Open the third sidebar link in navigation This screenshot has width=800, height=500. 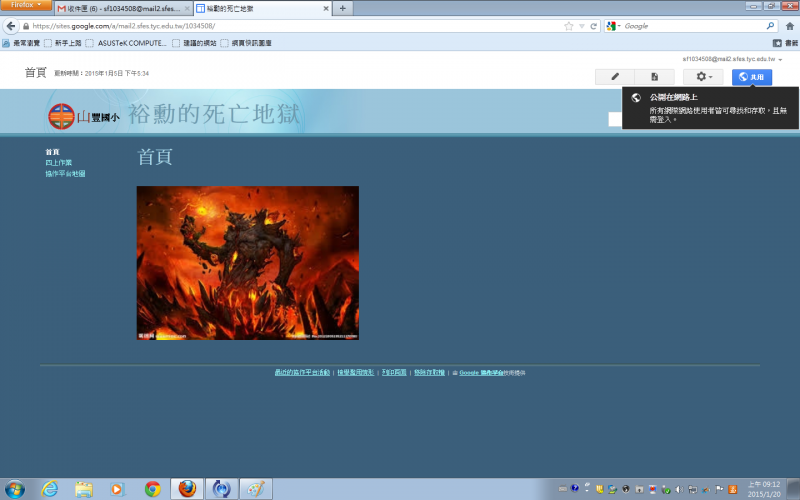65,173
